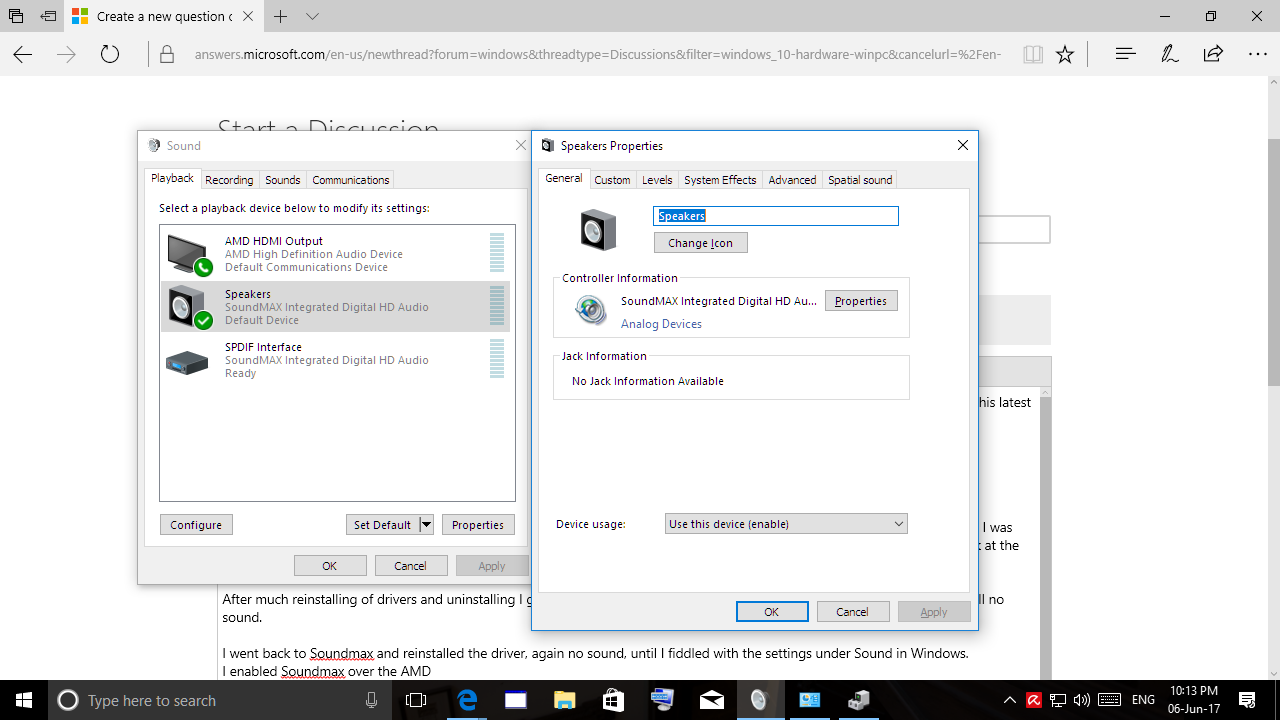This screenshot has width=1280, height=720.
Task: Click the Sound app taskbar icon
Action: pyautogui.click(x=760, y=700)
